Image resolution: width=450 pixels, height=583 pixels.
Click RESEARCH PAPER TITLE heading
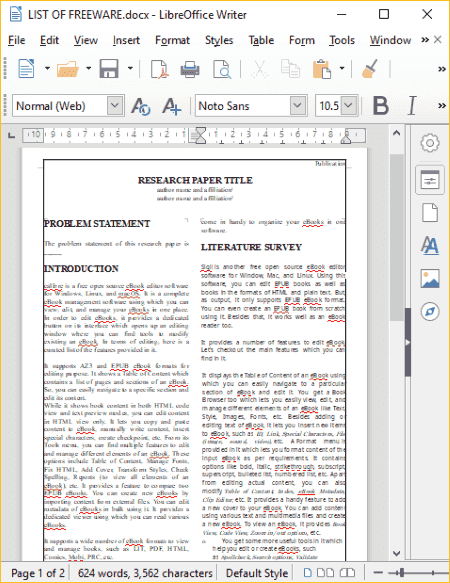click(x=195, y=180)
